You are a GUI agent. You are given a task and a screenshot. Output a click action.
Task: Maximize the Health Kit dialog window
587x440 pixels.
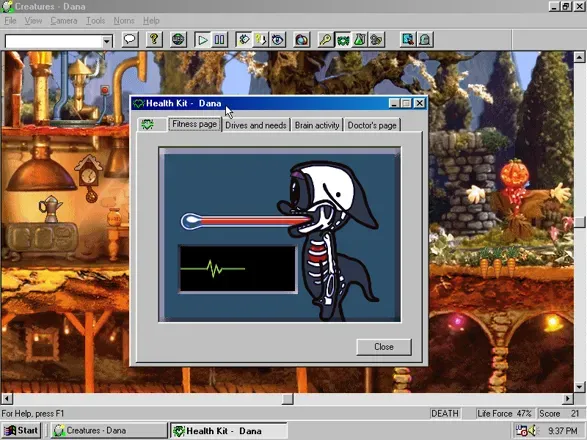point(406,103)
